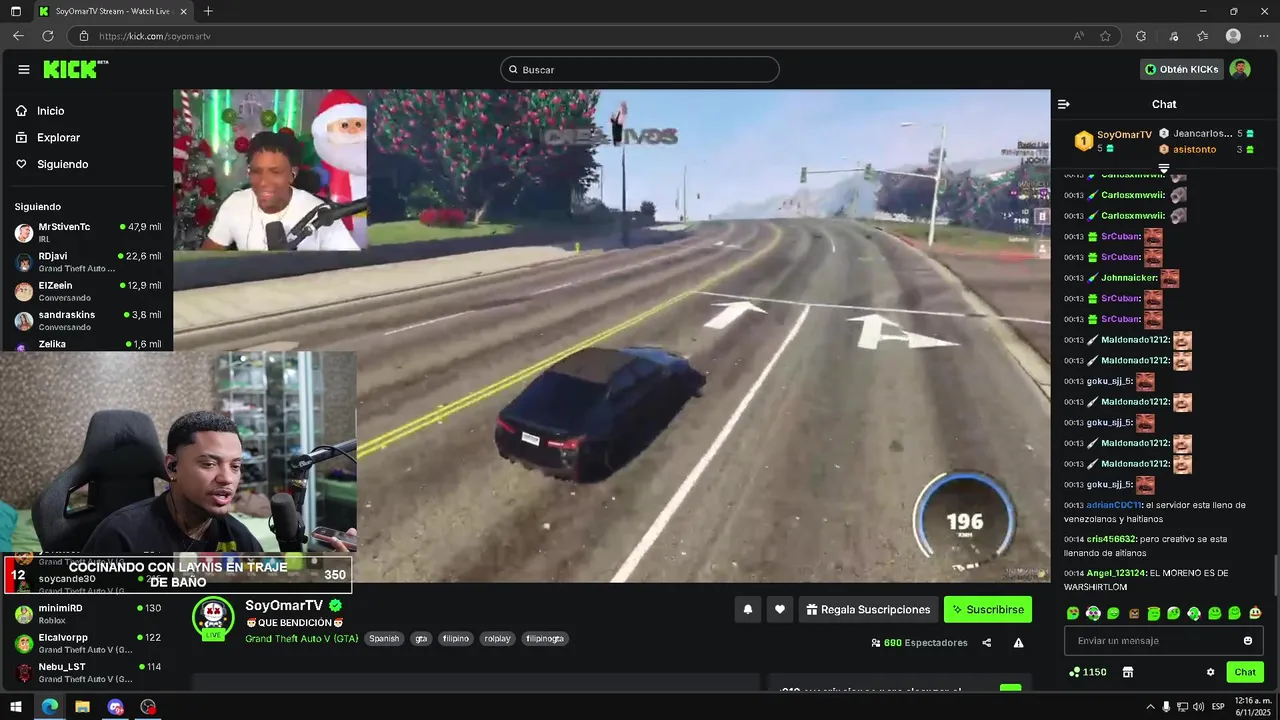
Task: Click the Suscribirse button
Action: tap(988, 609)
